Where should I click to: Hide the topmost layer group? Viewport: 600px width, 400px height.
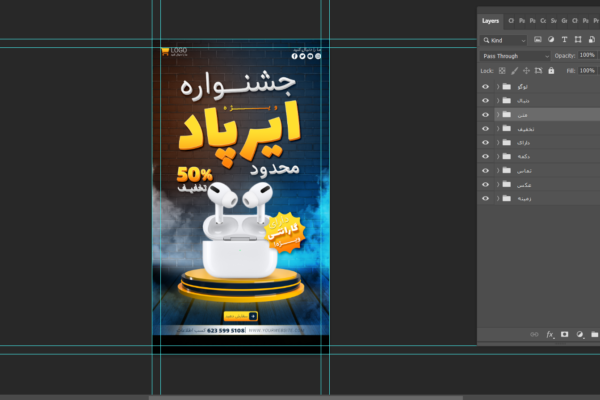(x=485, y=87)
